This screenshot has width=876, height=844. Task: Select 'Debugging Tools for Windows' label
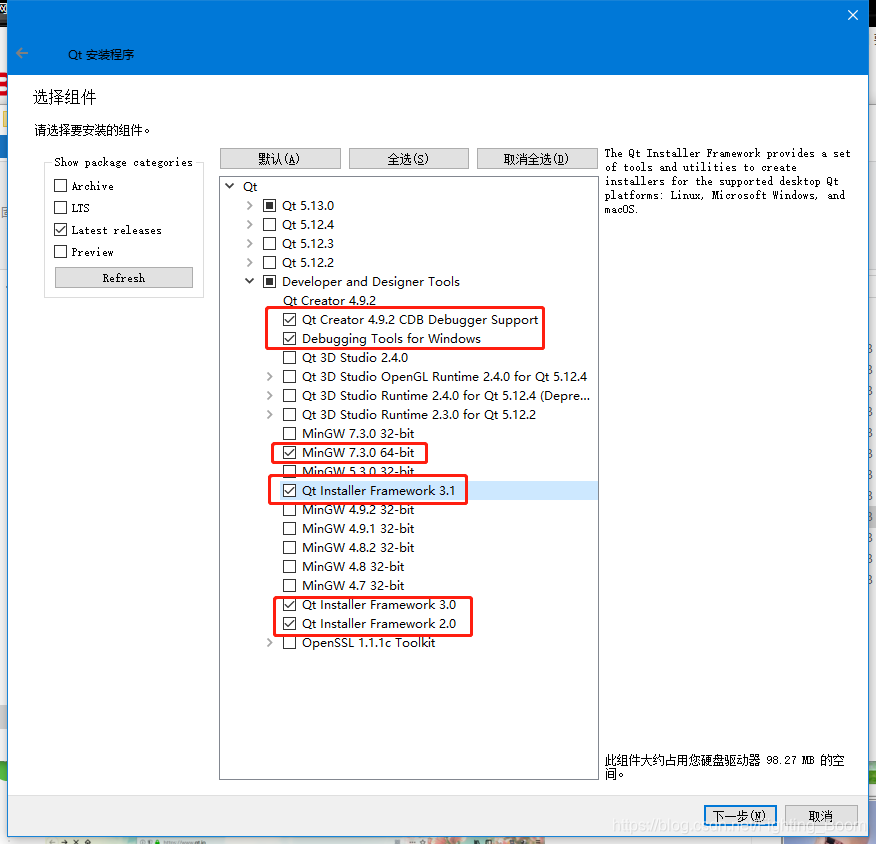[x=391, y=338]
